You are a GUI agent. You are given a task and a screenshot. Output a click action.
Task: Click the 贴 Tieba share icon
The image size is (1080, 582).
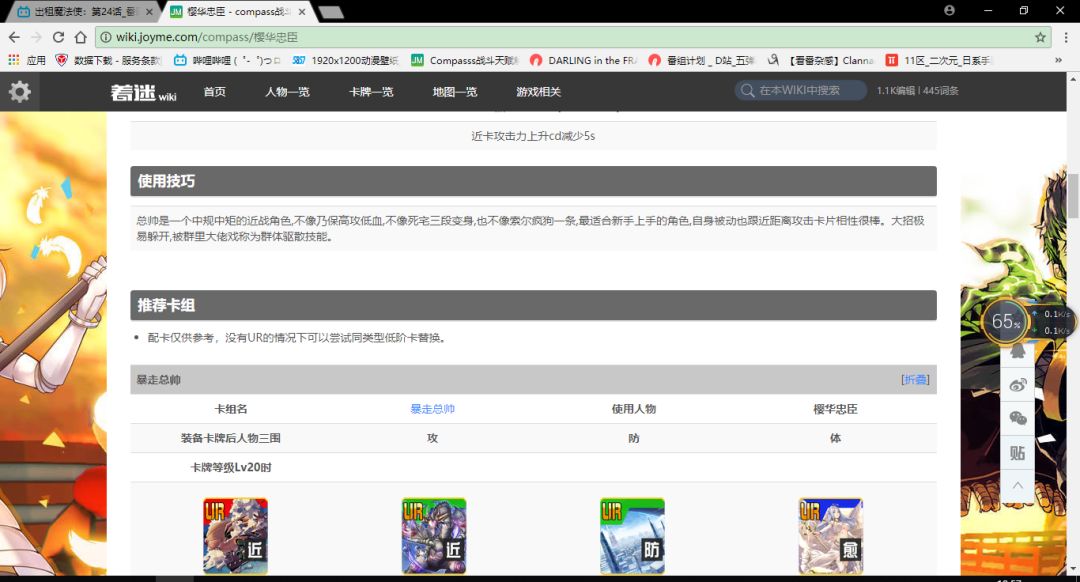pyautogui.click(x=1019, y=452)
